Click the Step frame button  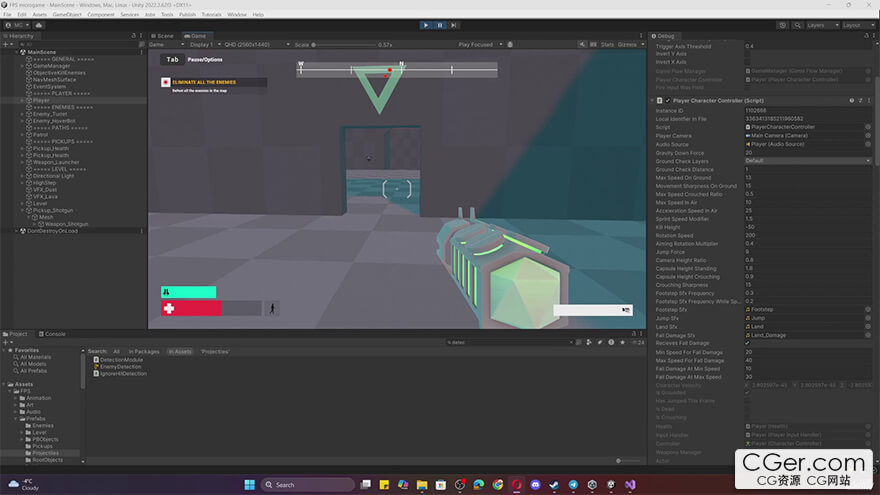(453, 25)
